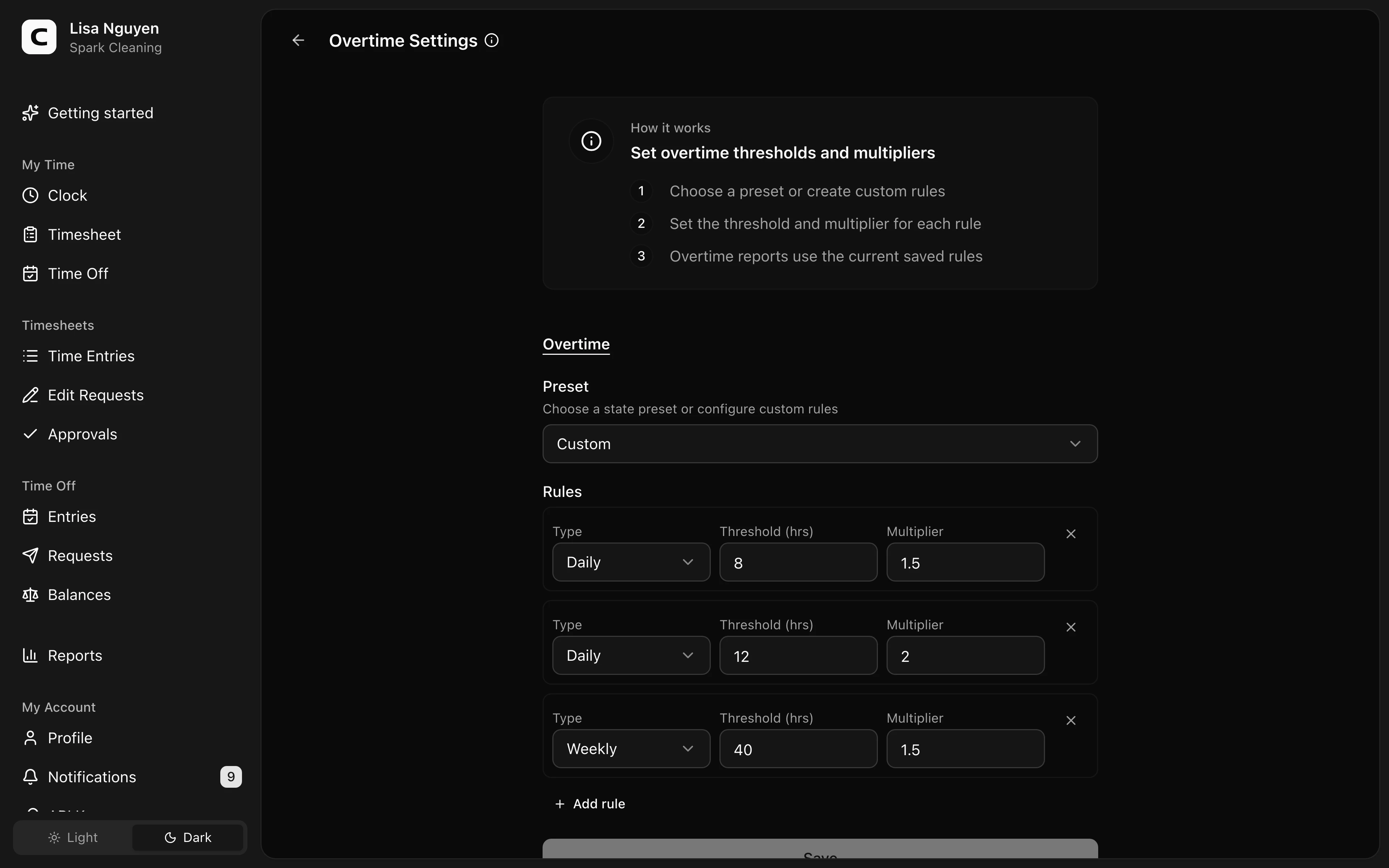
Task: Click the Edit Requests pencil icon
Action: (x=30, y=395)
